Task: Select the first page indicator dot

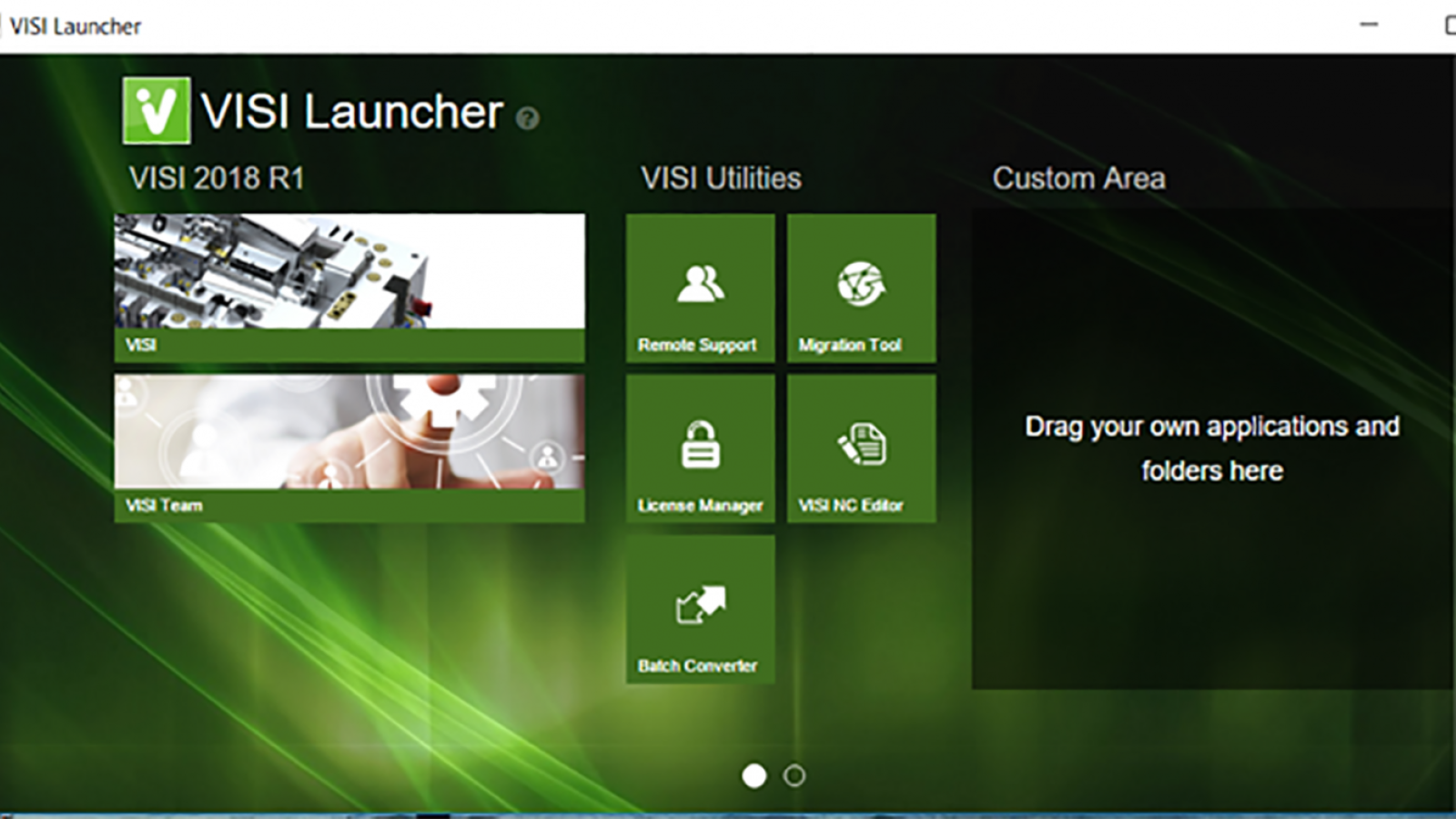Action: pos(753,775)
